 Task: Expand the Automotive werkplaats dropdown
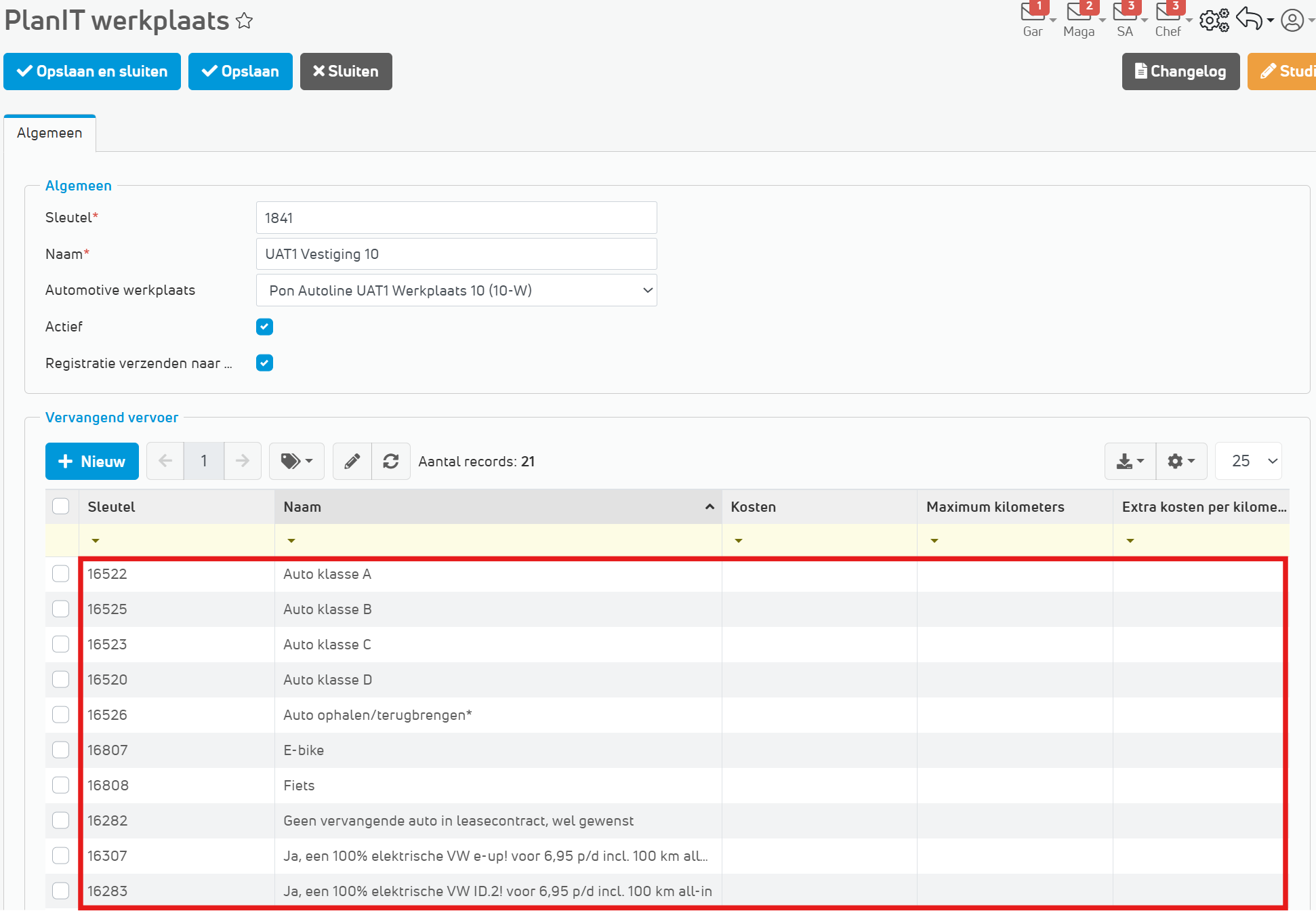click(456, 291)
